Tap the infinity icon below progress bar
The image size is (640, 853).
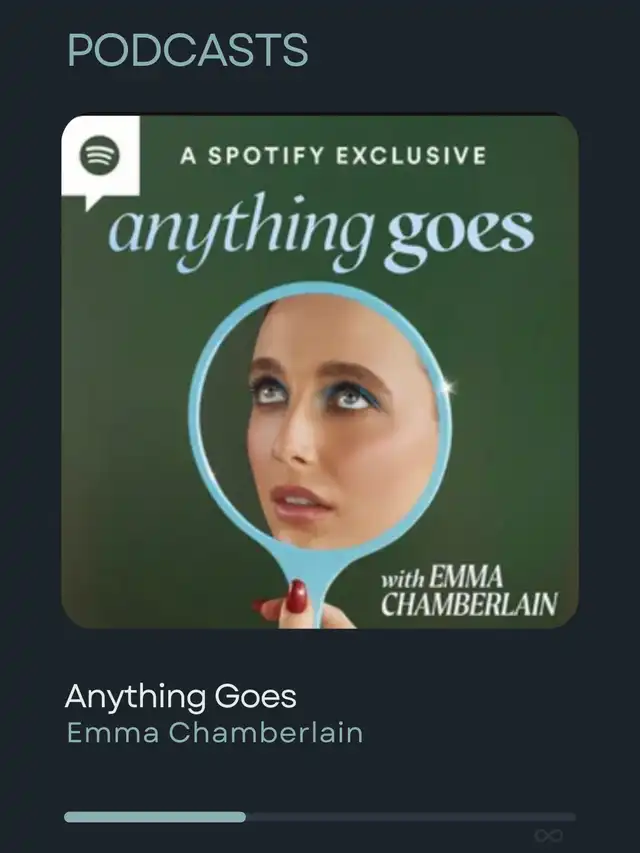(548, 835)
